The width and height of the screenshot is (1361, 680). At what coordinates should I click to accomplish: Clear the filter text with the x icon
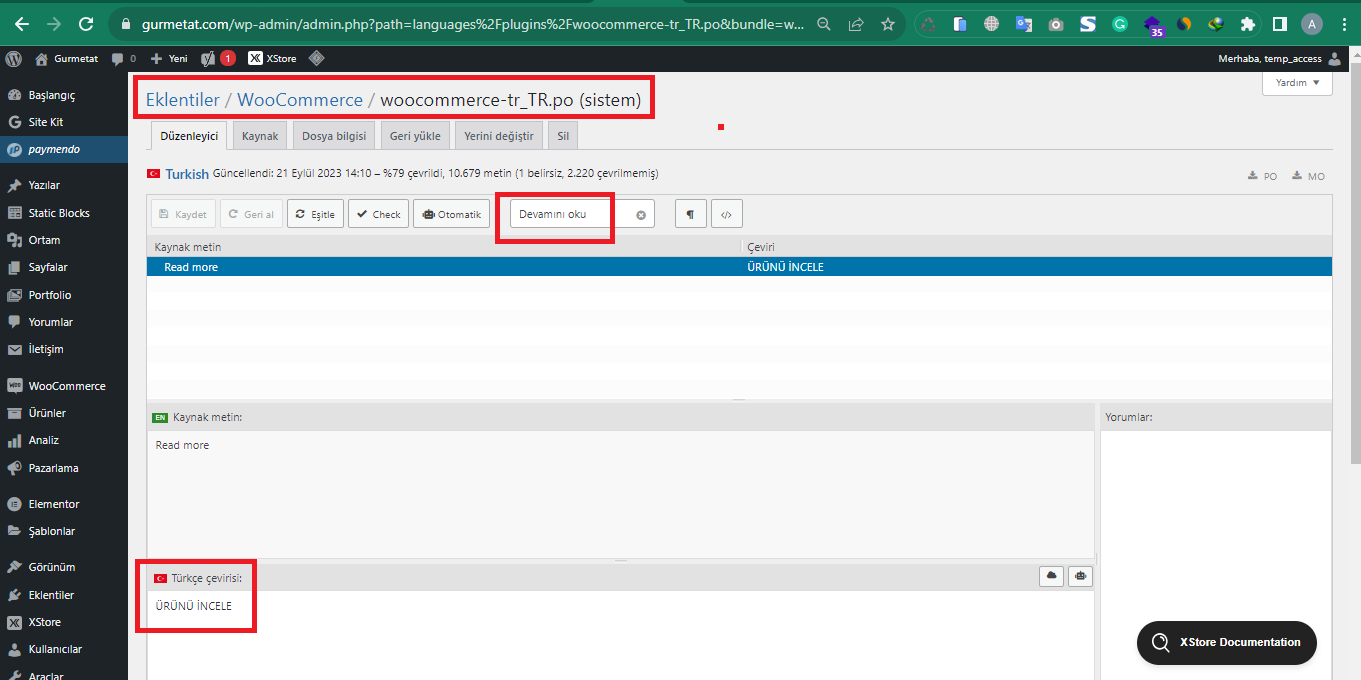(641, 215)
